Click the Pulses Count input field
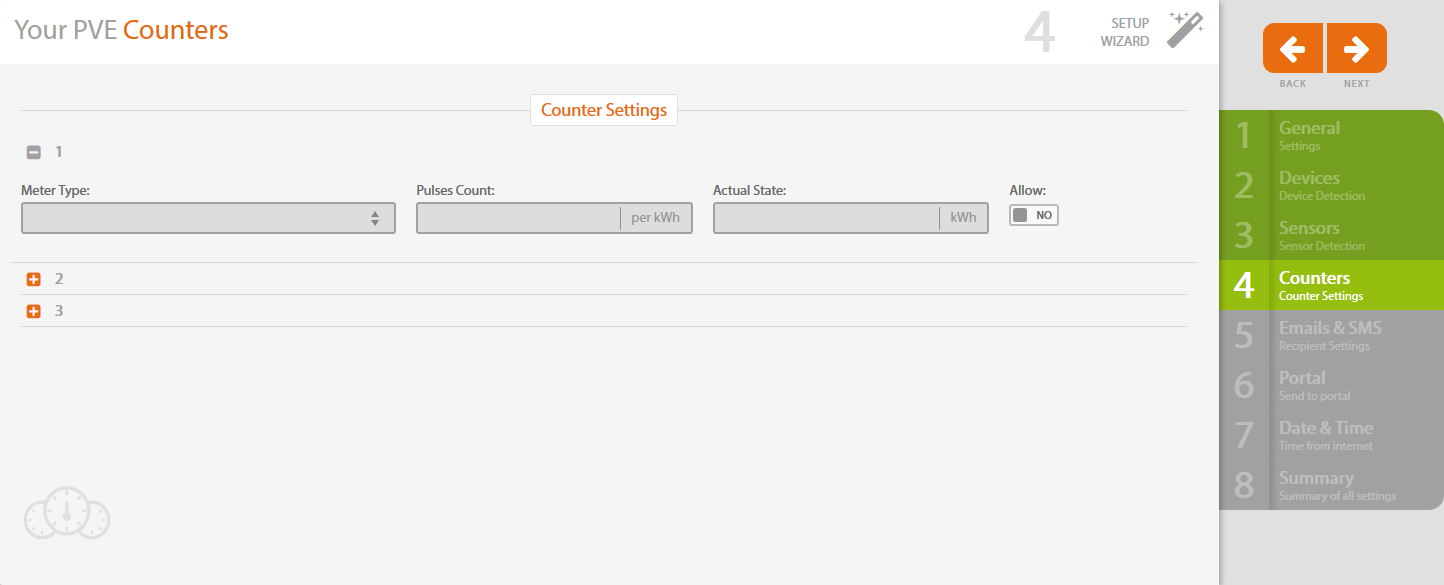Screen dimensions: 1444x585 click(518, 218)
